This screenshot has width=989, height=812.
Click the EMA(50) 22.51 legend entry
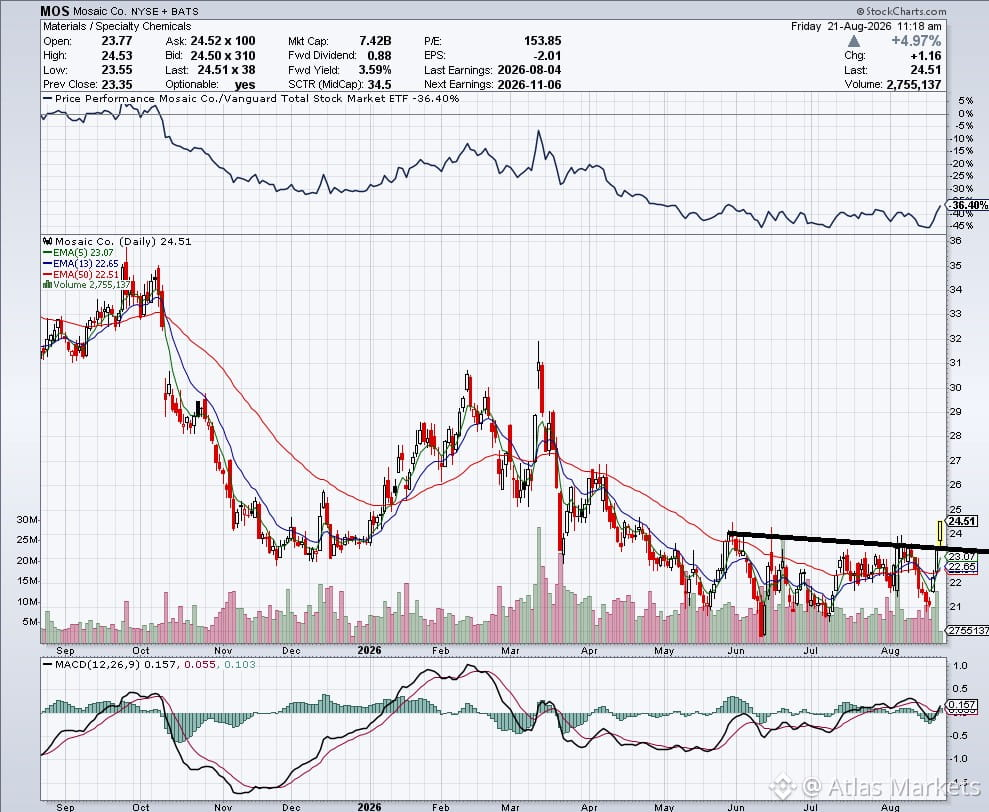click(x=80, y=274)
